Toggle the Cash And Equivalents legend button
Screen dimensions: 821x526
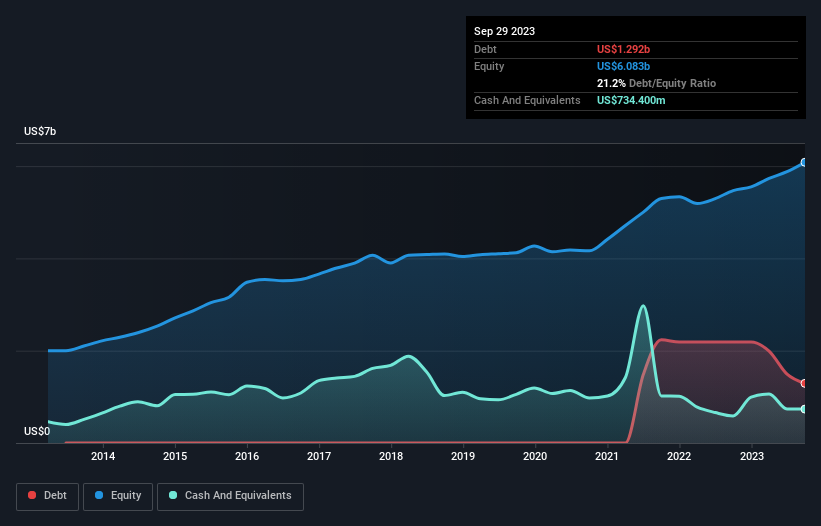pyautogui.click(x=230, y=496)
